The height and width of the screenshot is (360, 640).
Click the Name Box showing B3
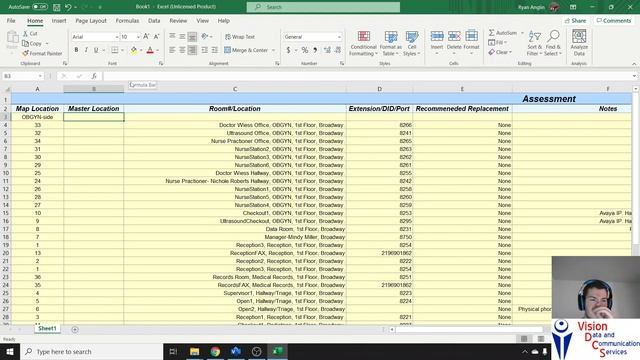(x=22, y=76)
